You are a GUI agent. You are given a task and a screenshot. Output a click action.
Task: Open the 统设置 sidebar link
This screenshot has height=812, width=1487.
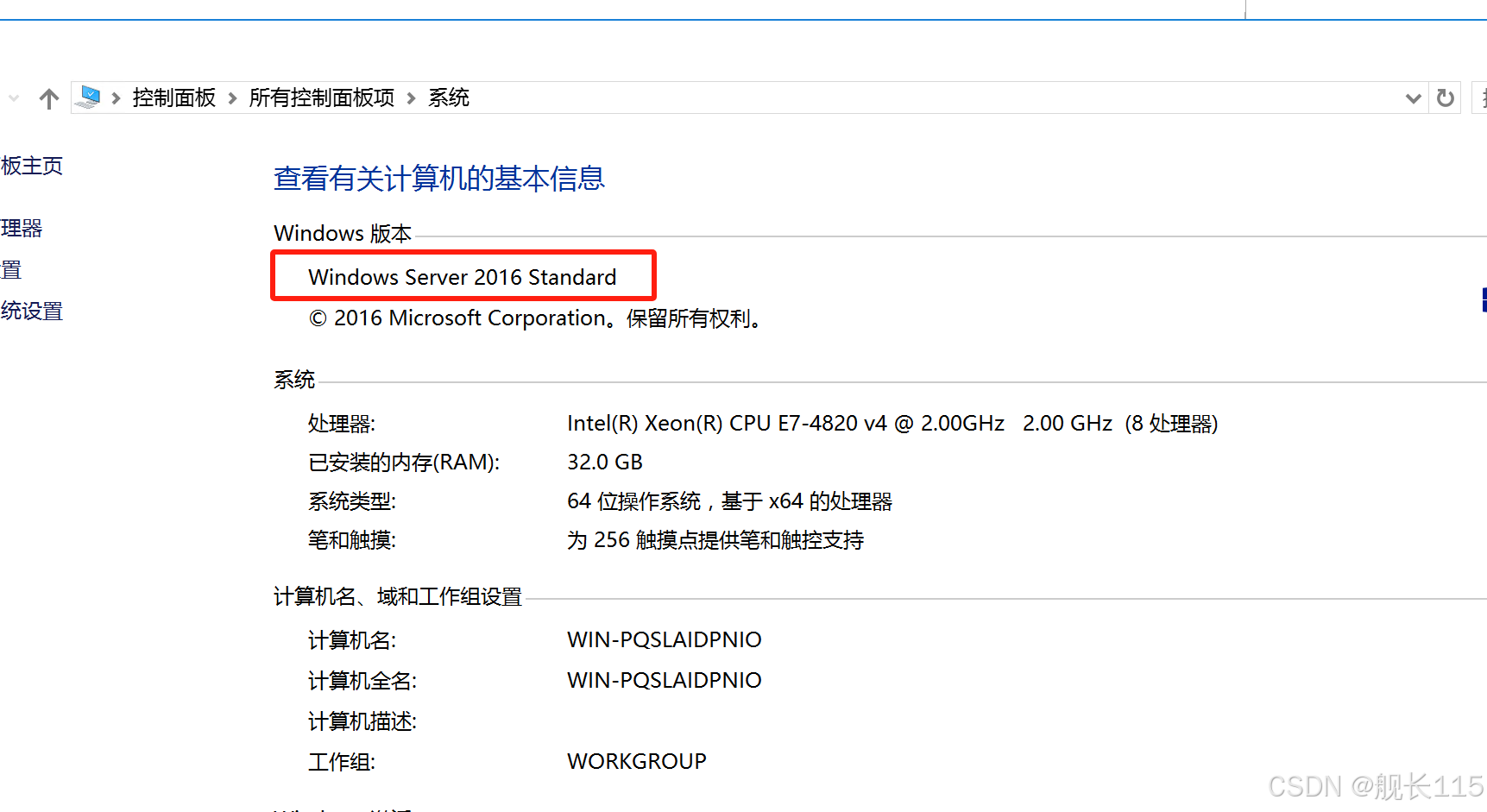click(x=32, y=312)
